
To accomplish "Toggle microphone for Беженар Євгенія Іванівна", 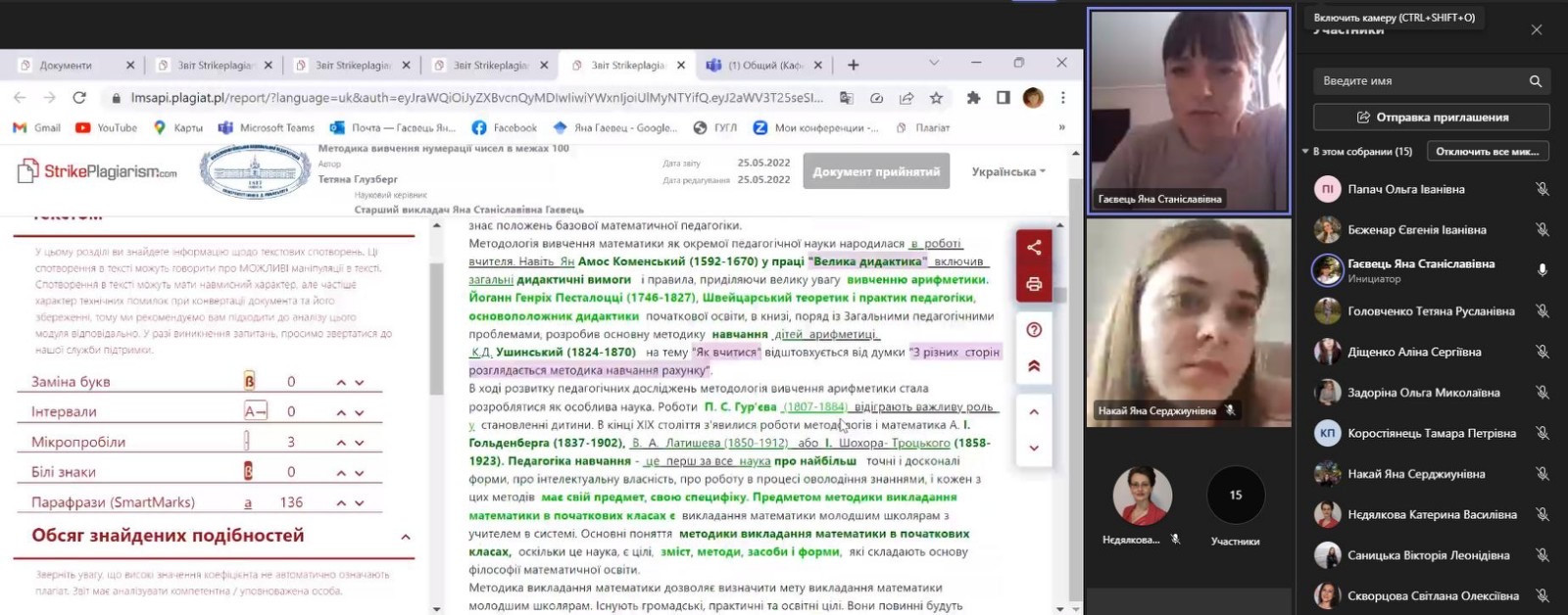I will (x=1542, y=230).
